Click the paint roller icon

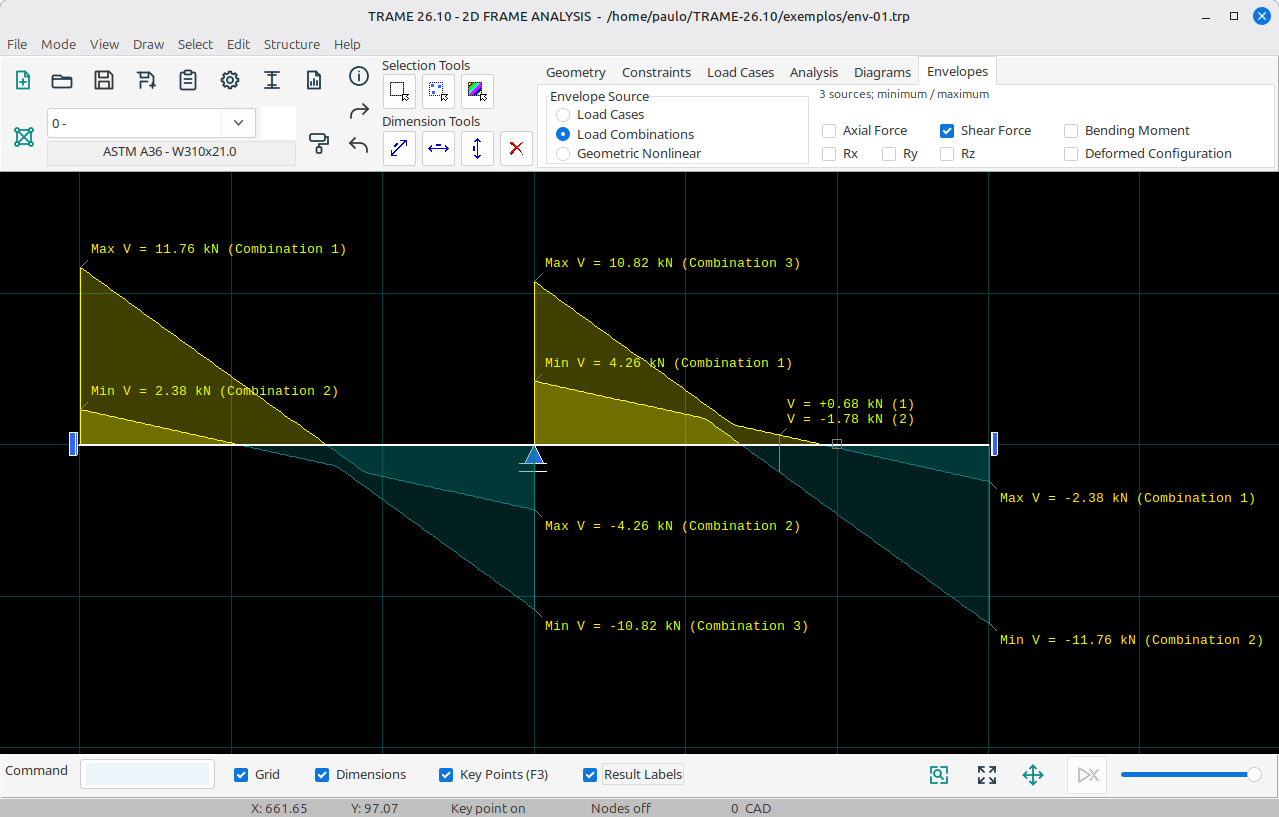(x=319, y=143)
